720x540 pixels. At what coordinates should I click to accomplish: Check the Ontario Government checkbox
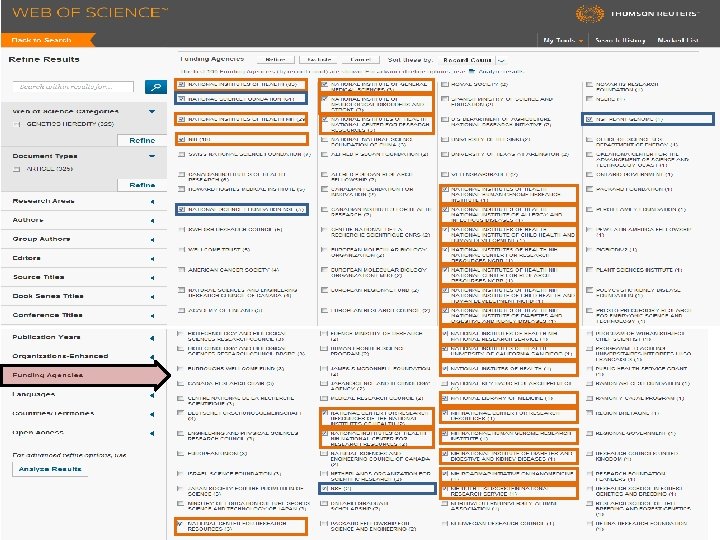tap(590, 174)
